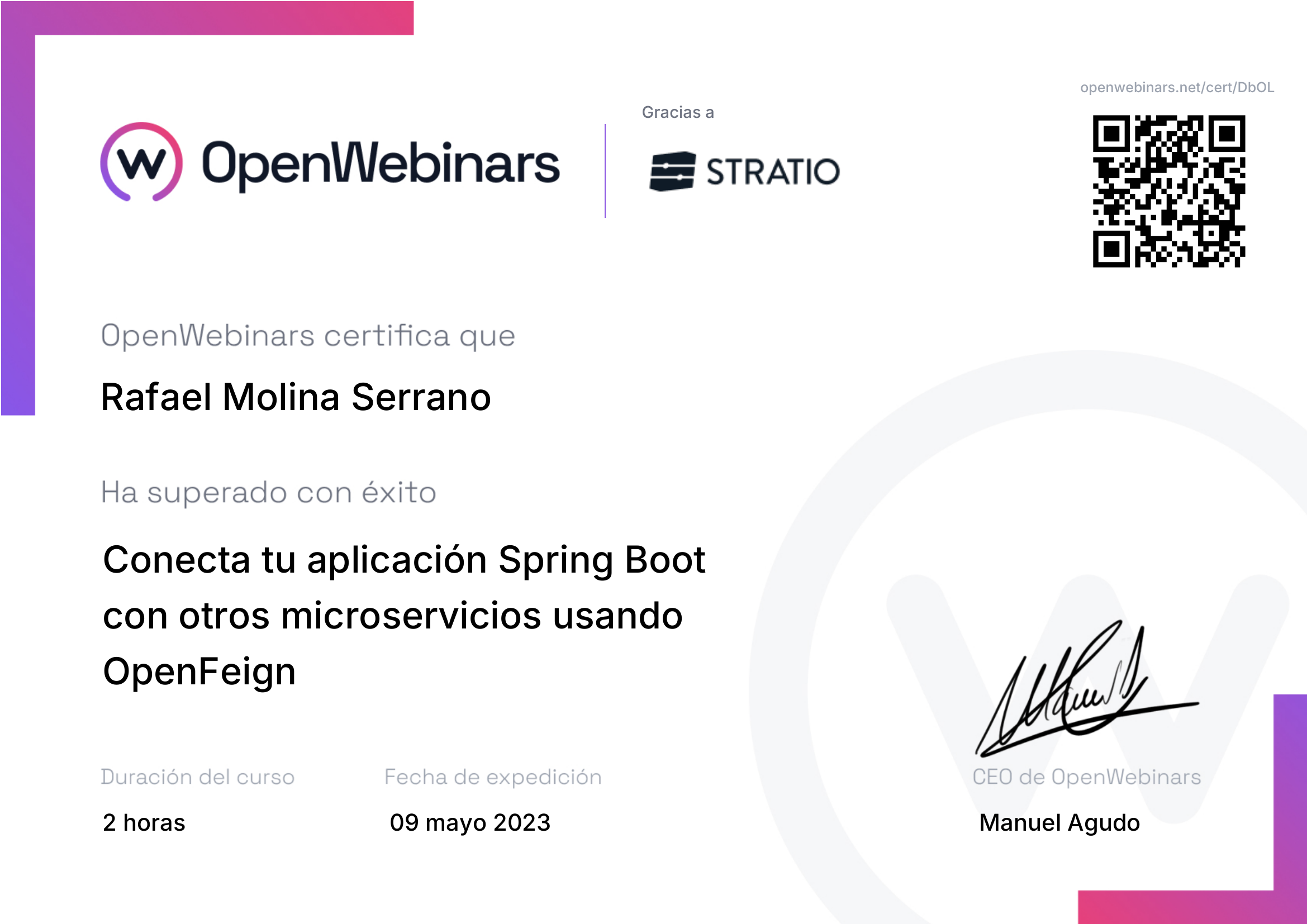Image resolution: width=1307 pixels, height=924 pixels.
Task: Click the 'Fecha de expedición' label
Action: [x=492, y=777]
